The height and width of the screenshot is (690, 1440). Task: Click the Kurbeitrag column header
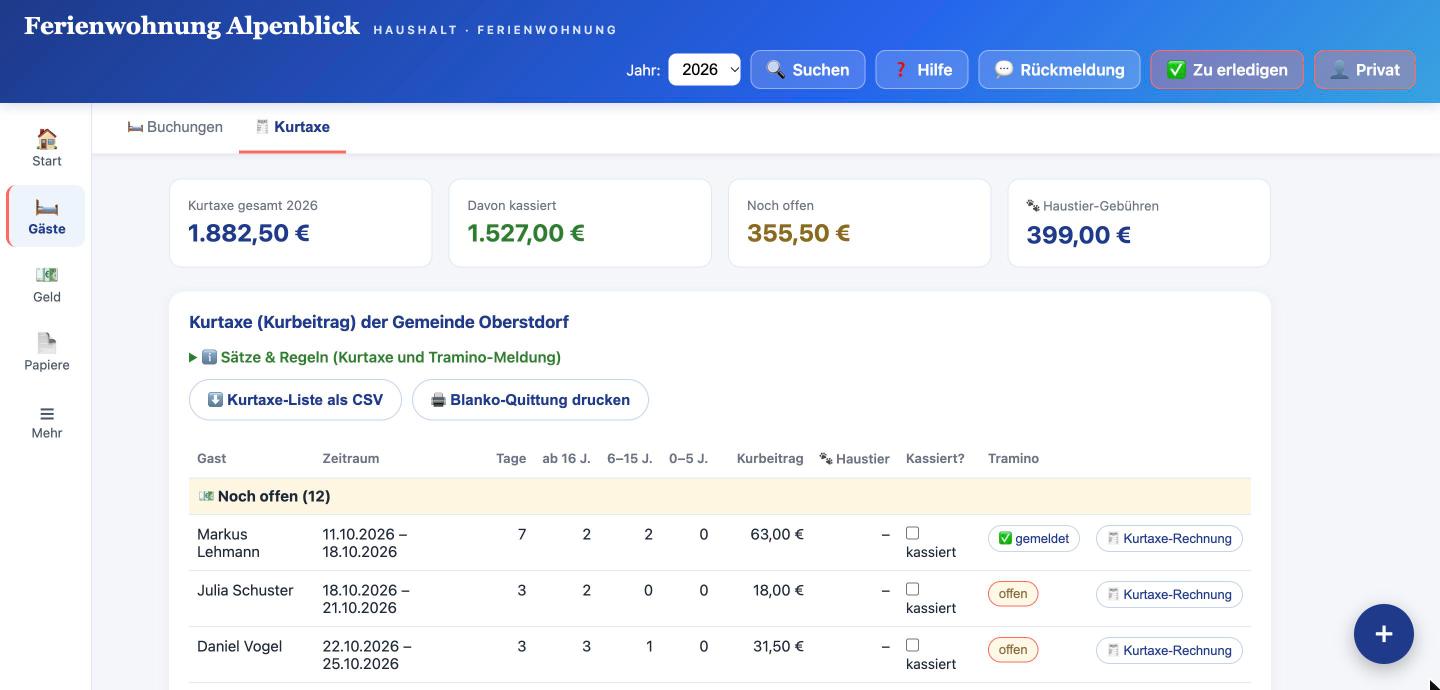[x=770, y=458]
